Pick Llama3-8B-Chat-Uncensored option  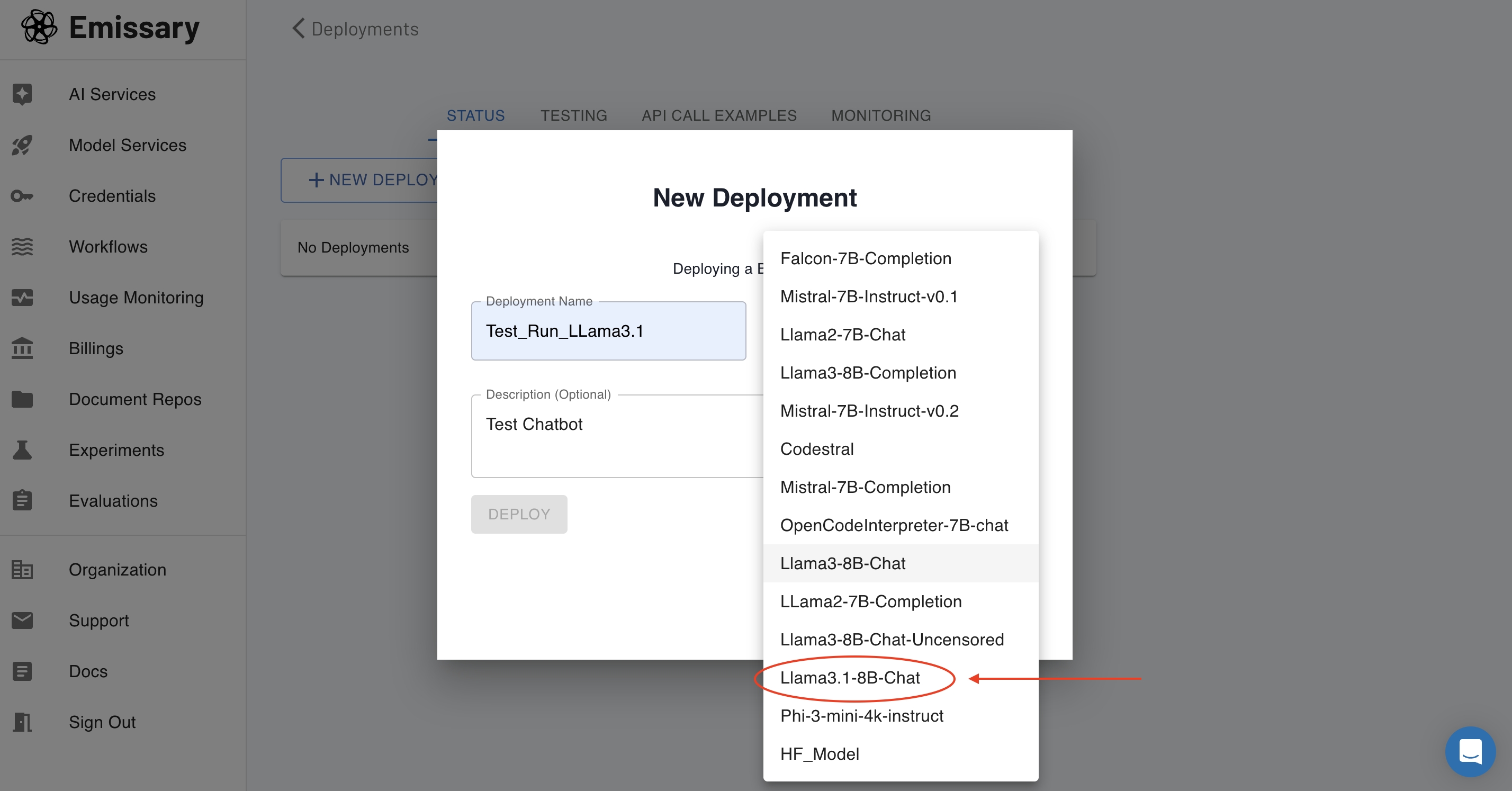tap(901, 640)
